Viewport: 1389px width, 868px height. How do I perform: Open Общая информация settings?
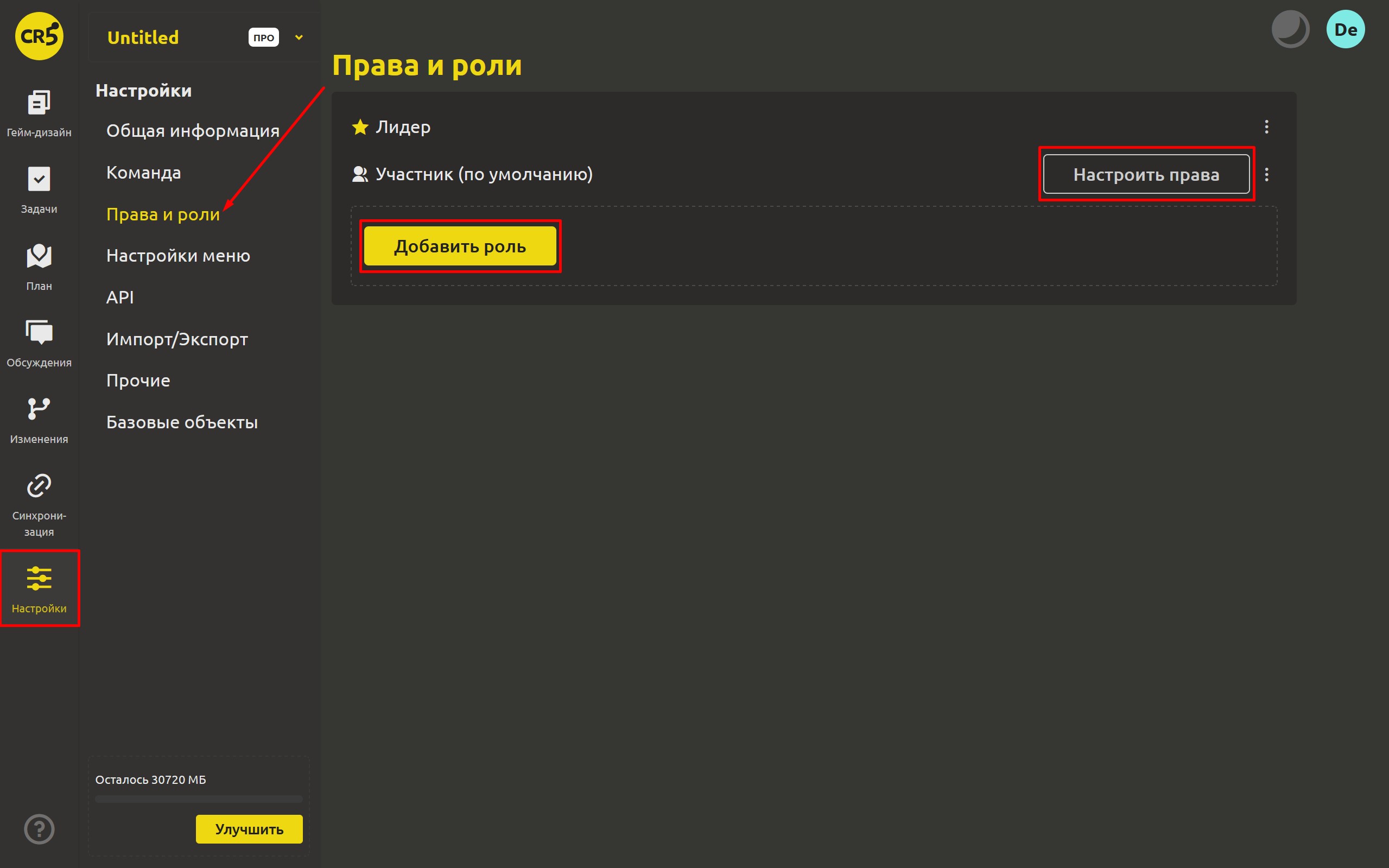193,131
